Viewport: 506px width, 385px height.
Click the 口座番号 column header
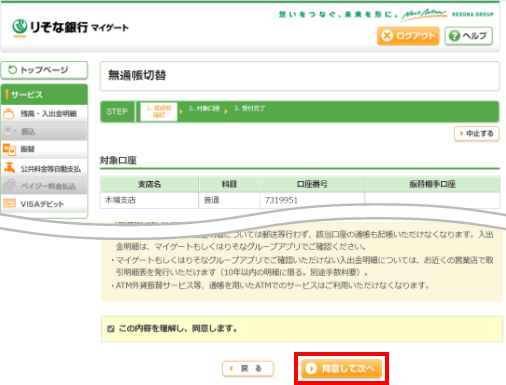point(312,184)
